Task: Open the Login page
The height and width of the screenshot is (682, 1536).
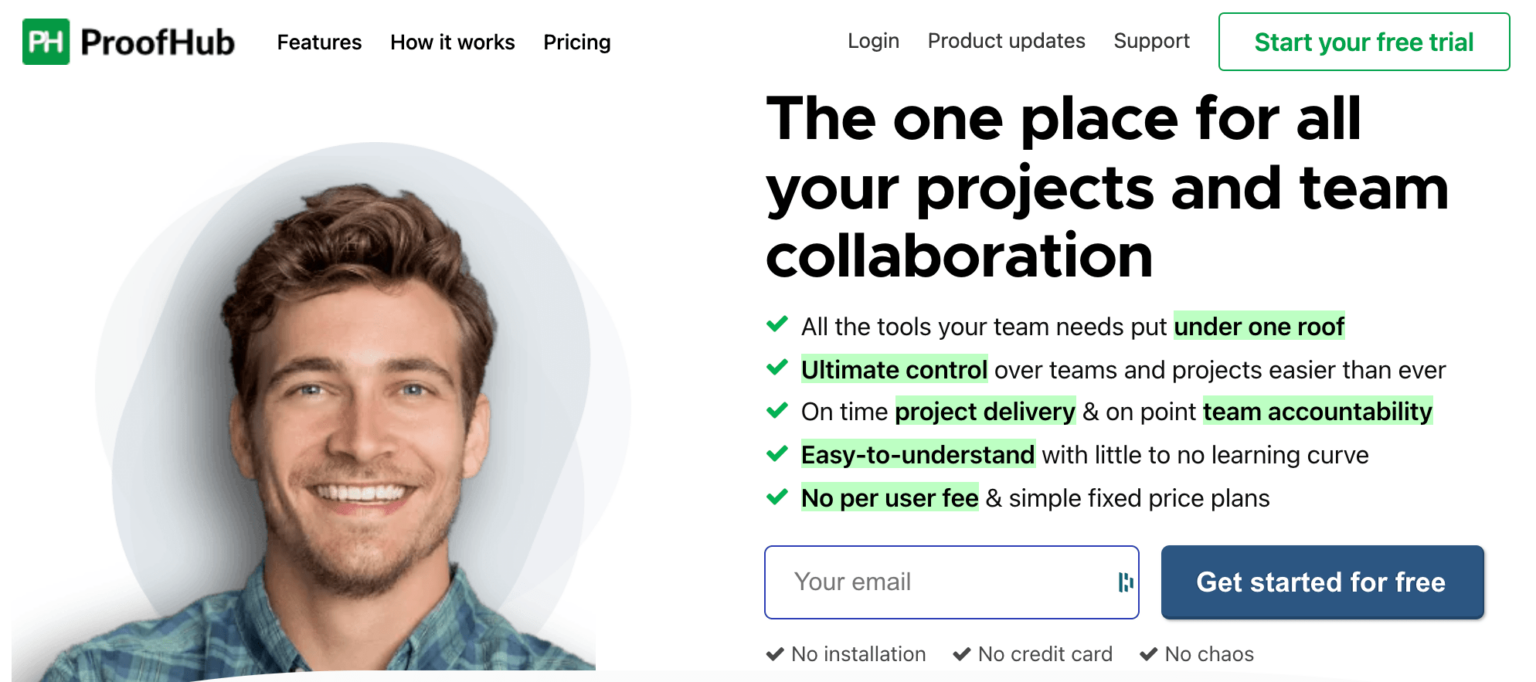Action: pyautogui.click(x=873, y=41)
